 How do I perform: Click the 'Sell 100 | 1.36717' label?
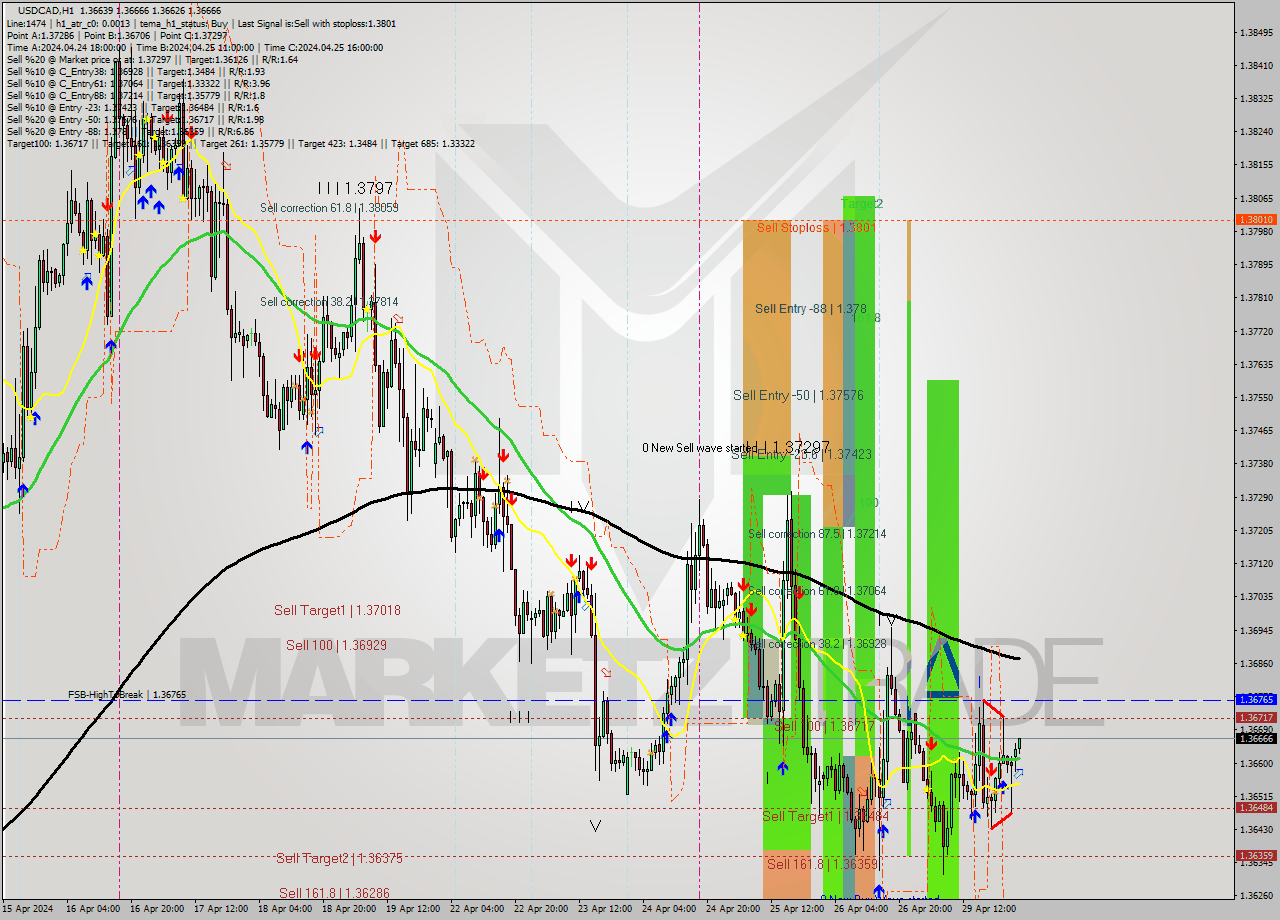824,726
